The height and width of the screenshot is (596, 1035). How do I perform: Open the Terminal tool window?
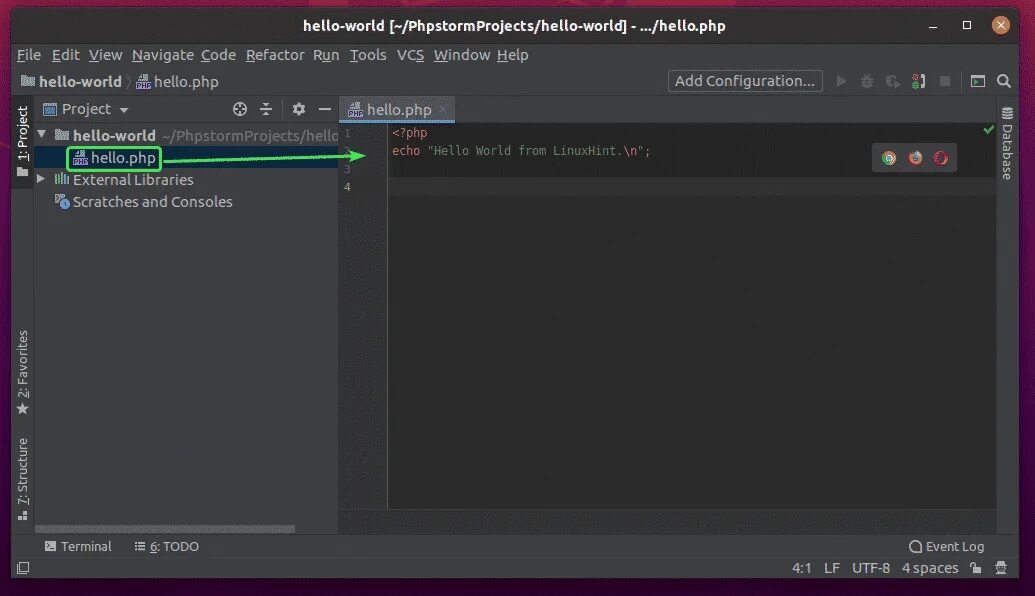[x=78, y=546]
